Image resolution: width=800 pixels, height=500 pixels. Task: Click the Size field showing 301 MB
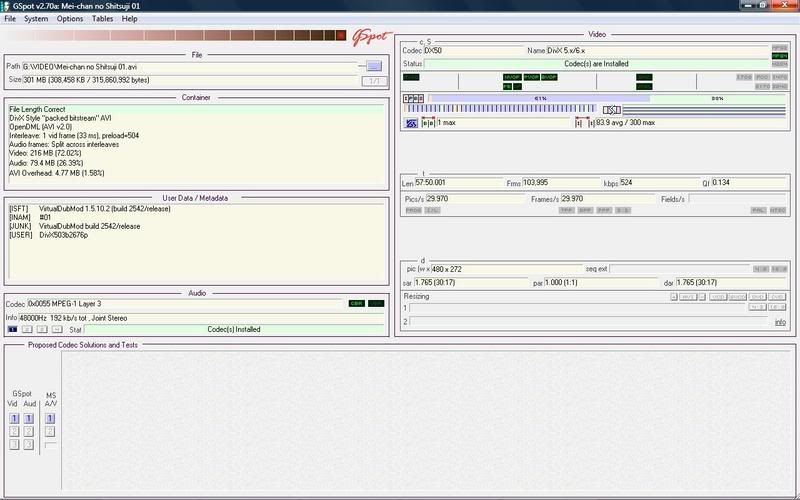pyautogui.click(x=189, y=80)
